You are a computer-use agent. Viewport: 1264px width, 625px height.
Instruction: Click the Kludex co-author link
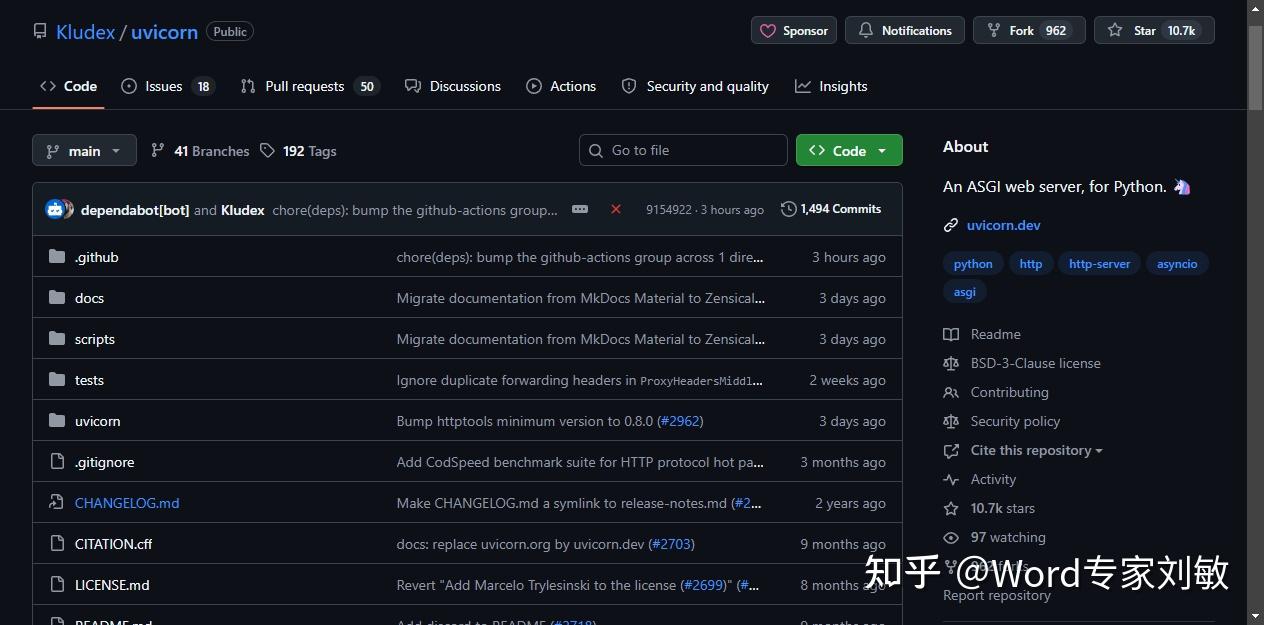[x=242, y=210]
